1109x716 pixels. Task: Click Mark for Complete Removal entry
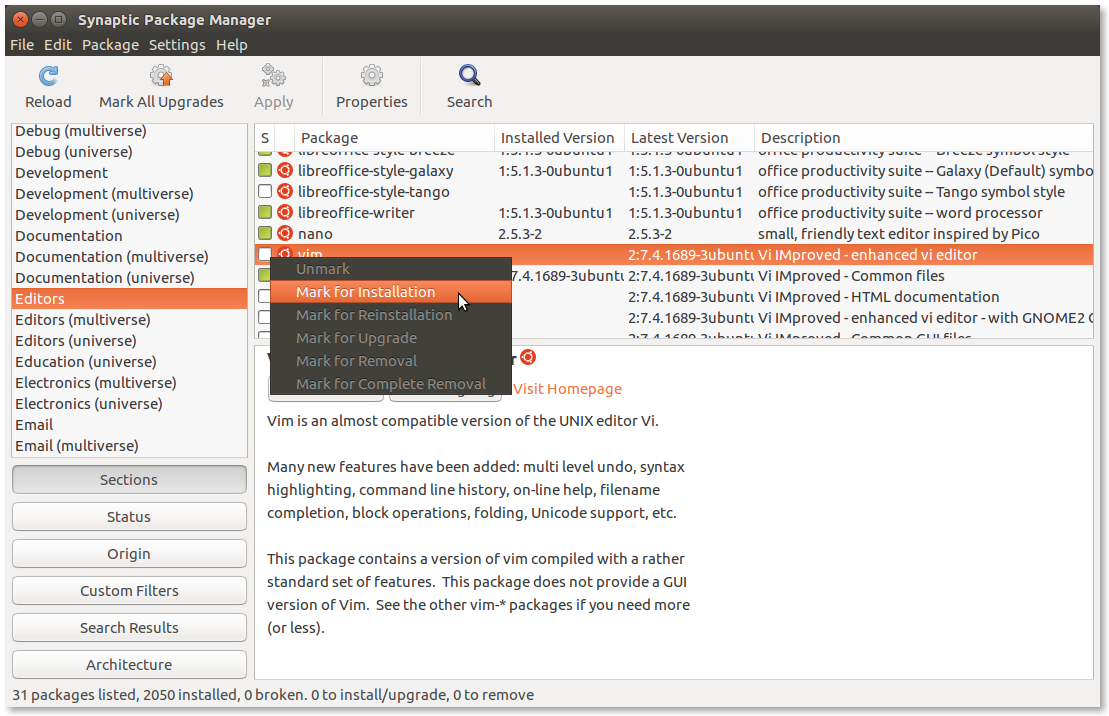point(390,383)
